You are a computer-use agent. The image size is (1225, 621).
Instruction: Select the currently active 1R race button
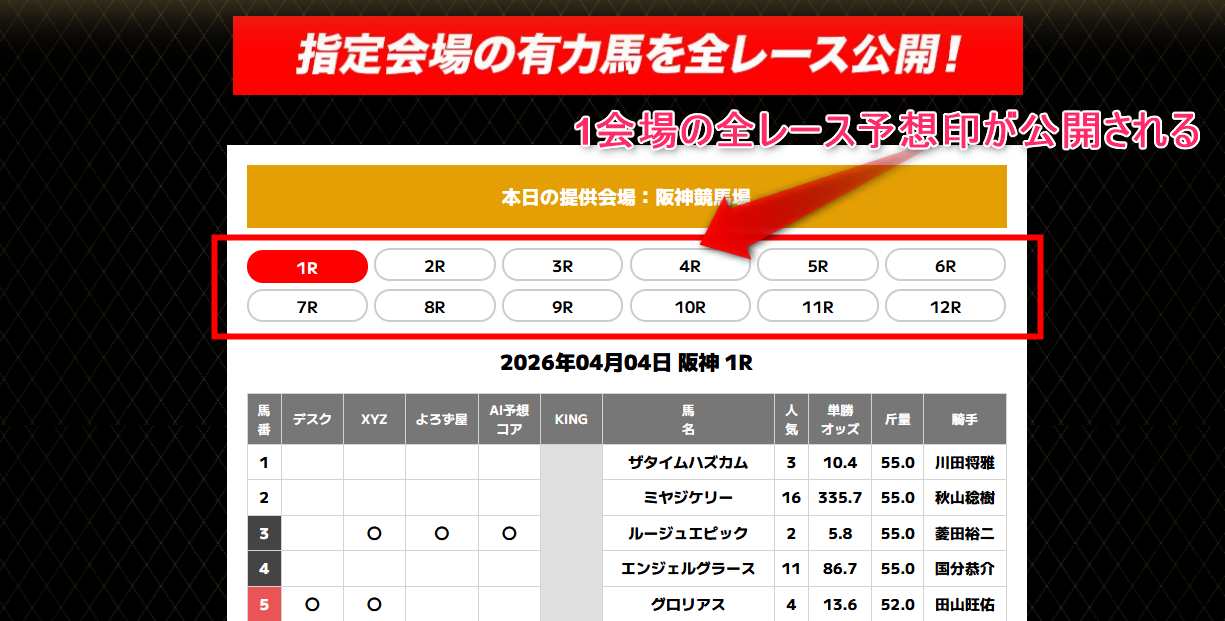(x=307, y=264)
